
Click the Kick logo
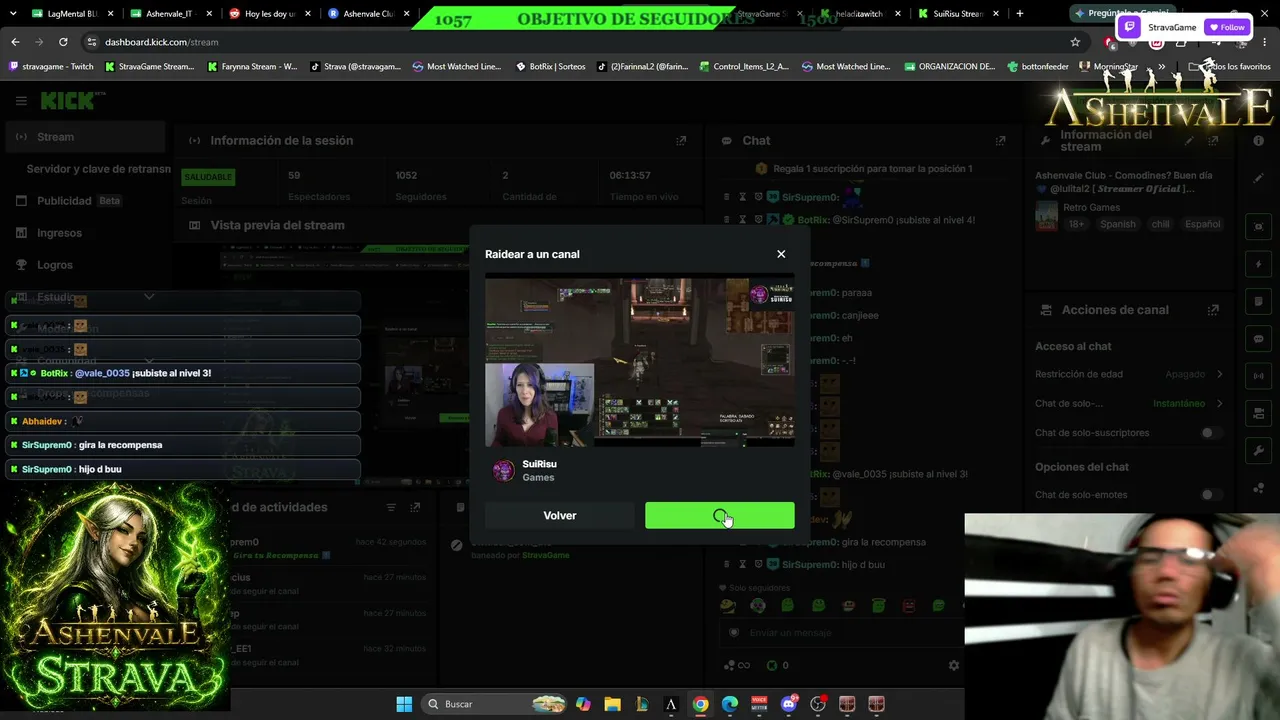pos(67,101)
